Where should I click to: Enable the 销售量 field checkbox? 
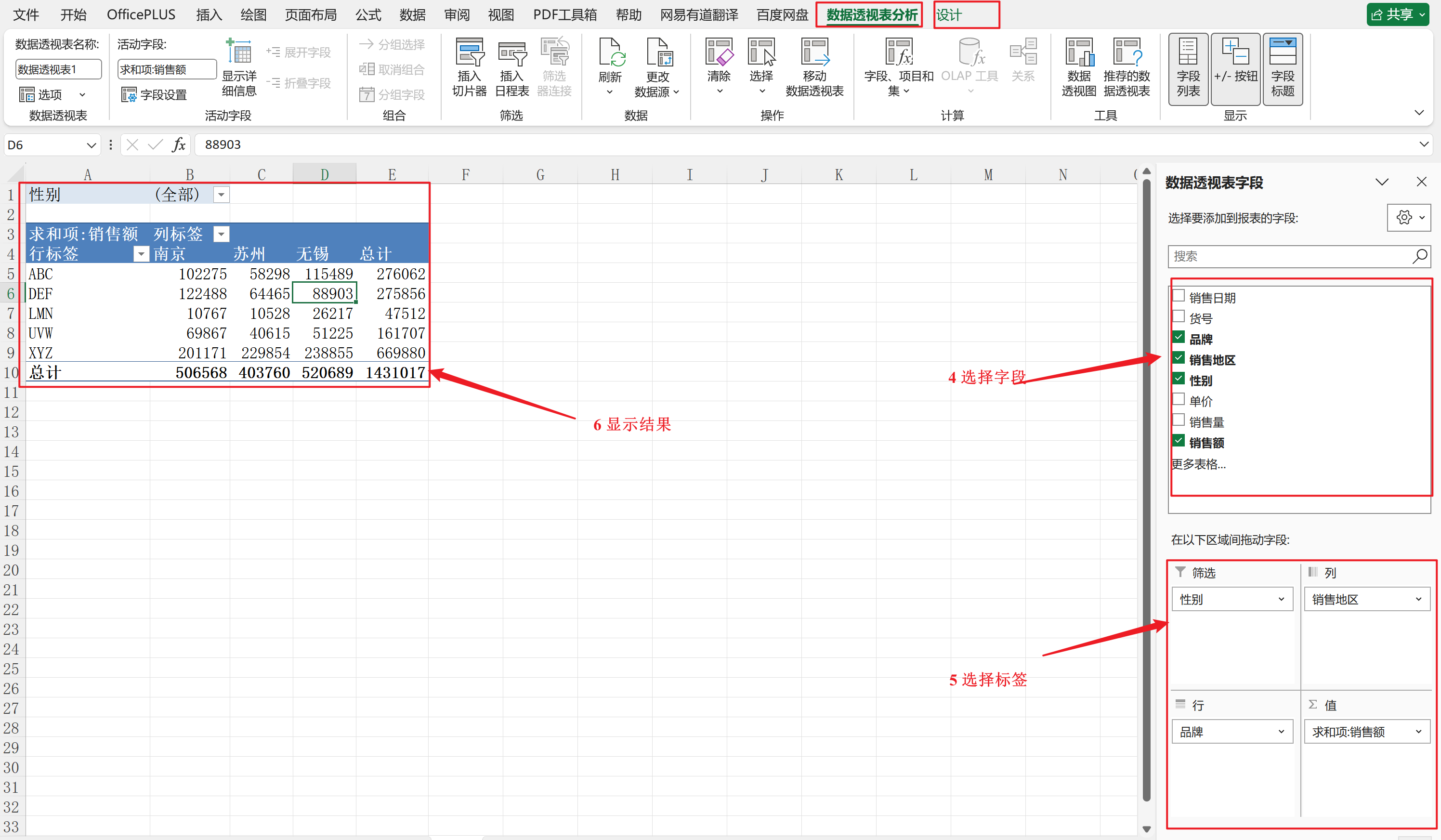[1179, 420]
